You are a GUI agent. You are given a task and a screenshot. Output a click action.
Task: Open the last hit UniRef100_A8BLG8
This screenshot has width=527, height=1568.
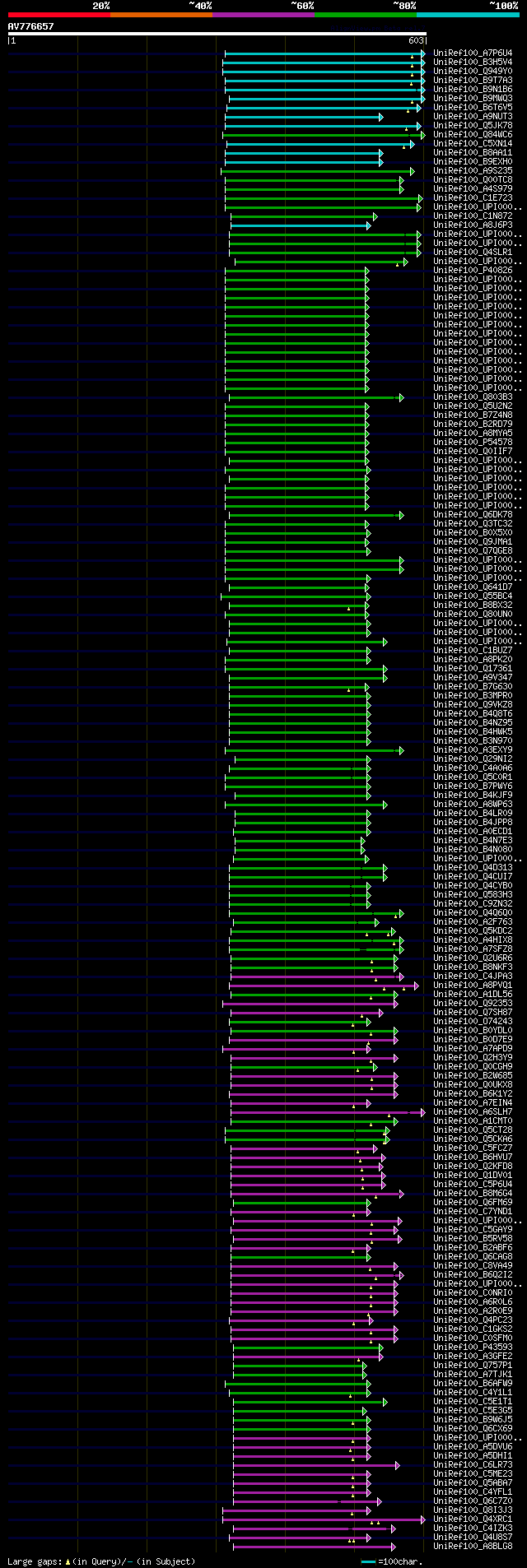(x=473, y=1546)
